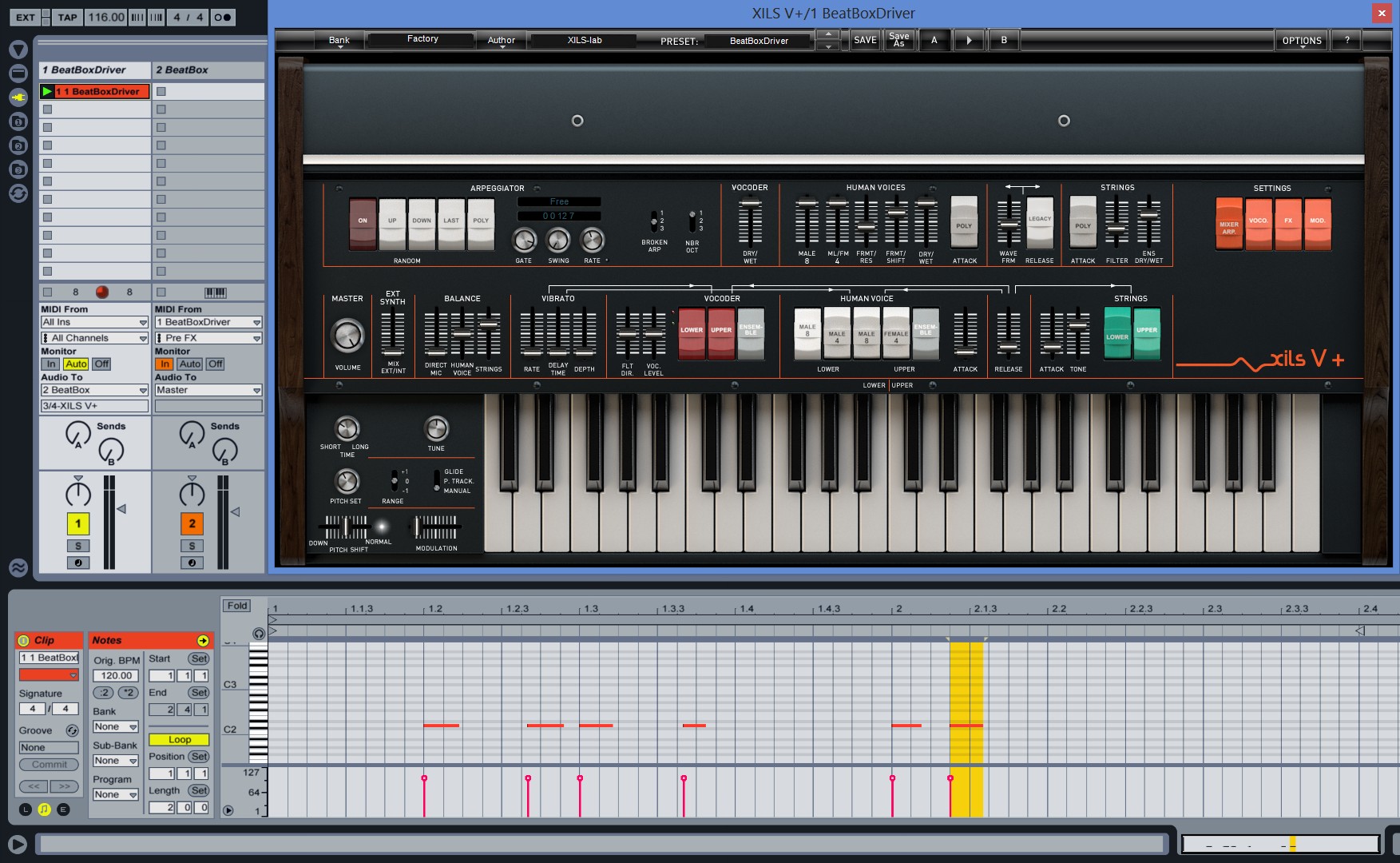Open the Program 'None' dropdown
1400x863 pixels.
(x=115, y=794)
